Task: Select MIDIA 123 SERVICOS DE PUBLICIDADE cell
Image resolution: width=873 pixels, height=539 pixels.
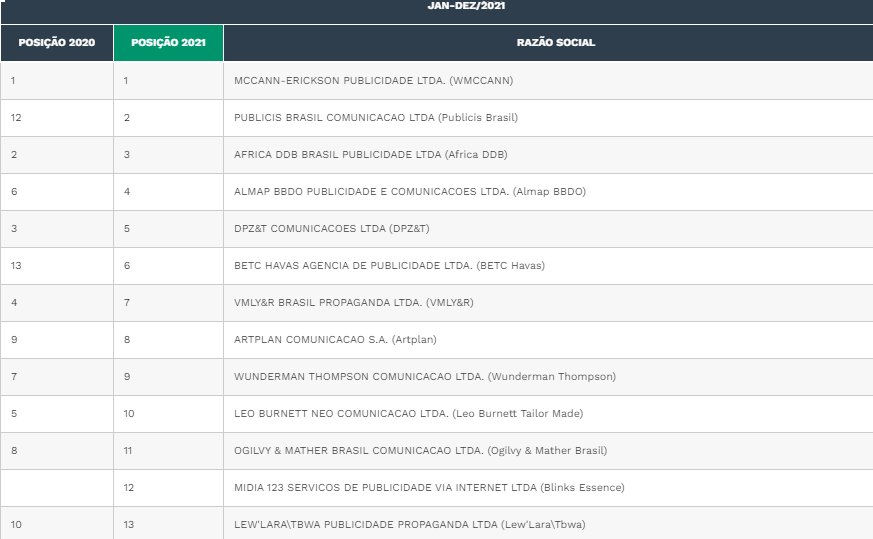Action: 548,488
